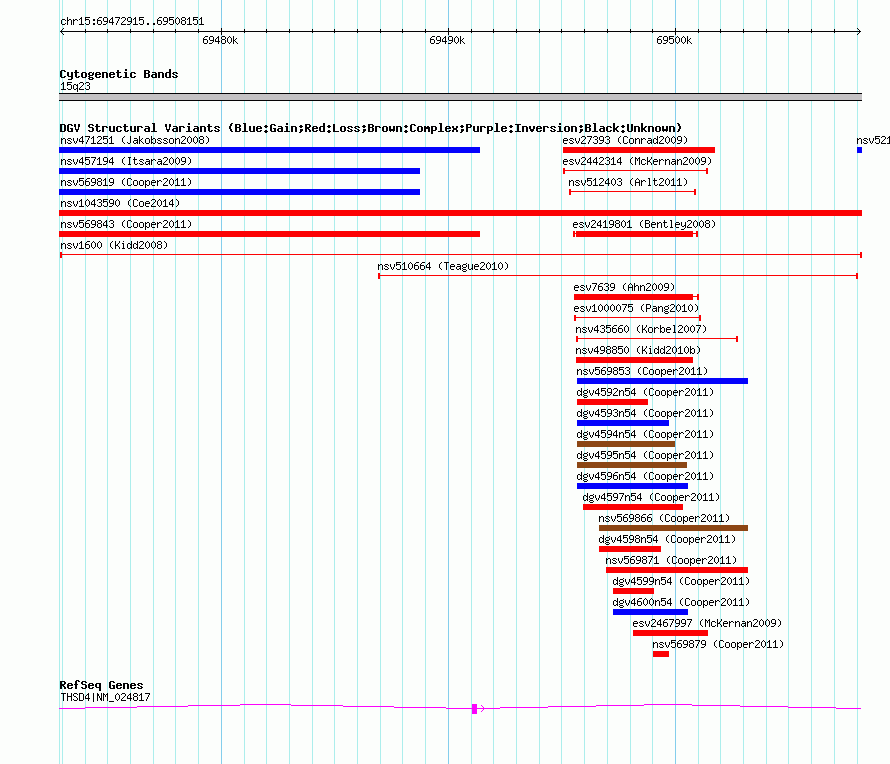Click nsv569871 (Cooper2011) label
This screenshot has width=890, height=764.
[671, 560]
